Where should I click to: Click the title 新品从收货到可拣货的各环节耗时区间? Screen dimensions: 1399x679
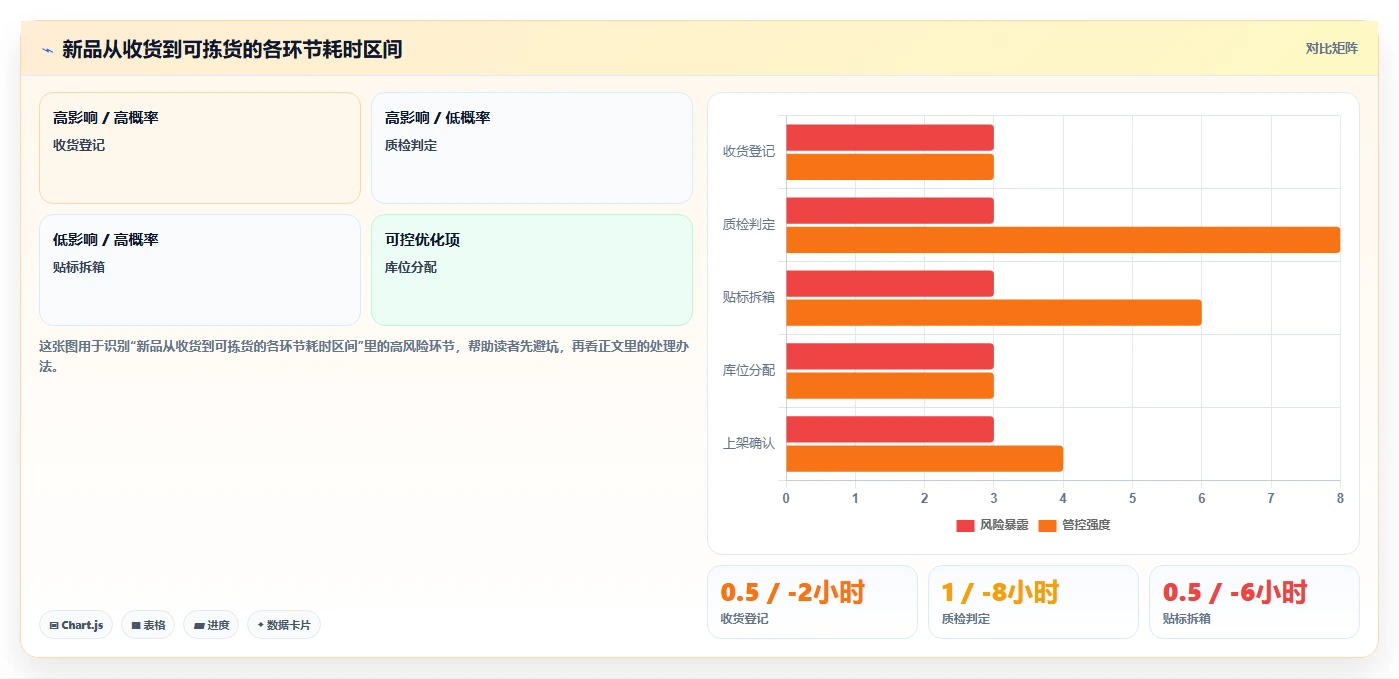click(x=232, y=49)
